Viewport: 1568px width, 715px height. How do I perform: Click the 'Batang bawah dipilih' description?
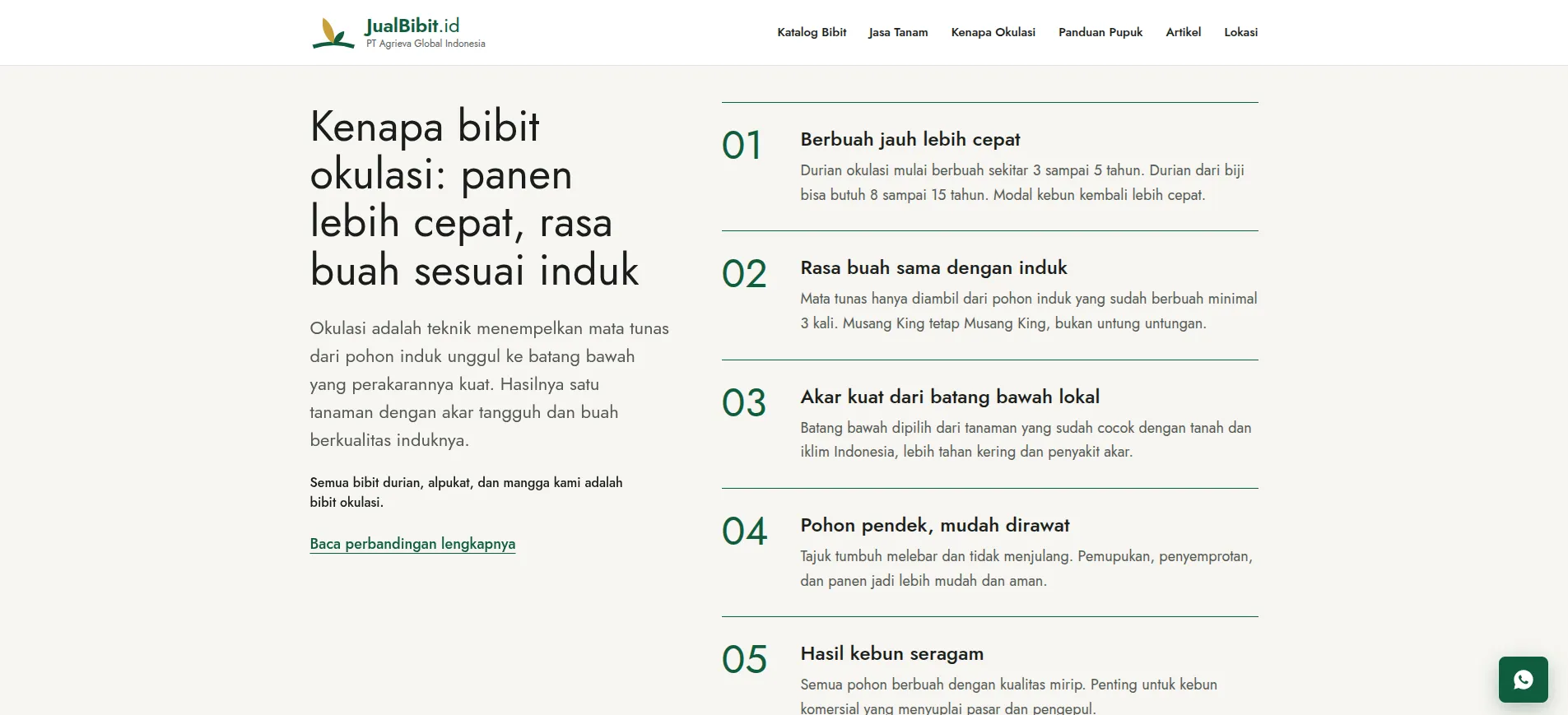pos(1026,439)
